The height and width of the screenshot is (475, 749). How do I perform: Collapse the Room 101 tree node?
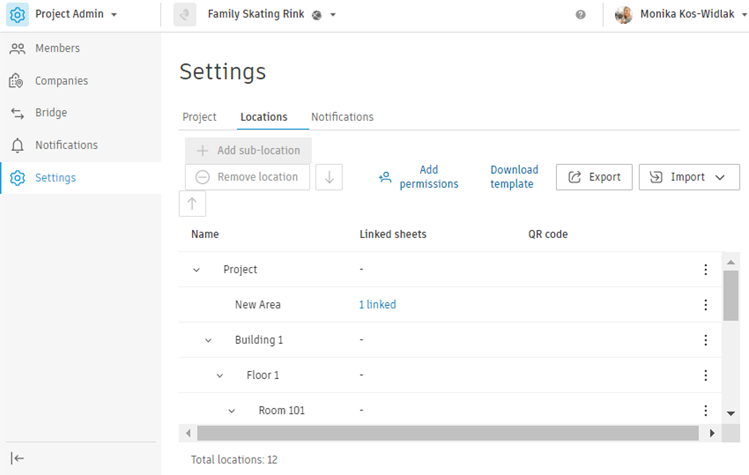(232, 410)
